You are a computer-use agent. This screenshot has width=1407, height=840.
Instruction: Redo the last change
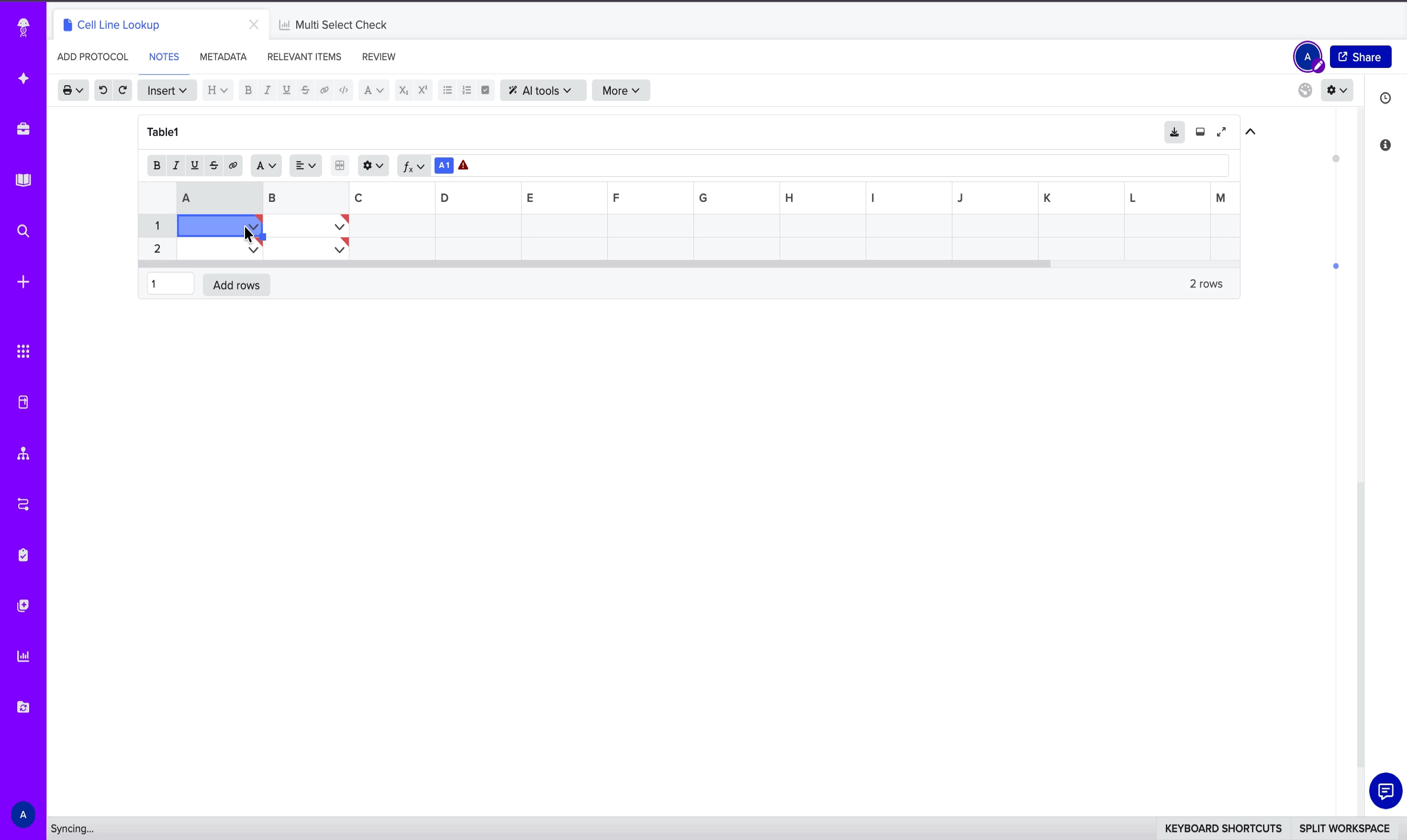point(123,90)
